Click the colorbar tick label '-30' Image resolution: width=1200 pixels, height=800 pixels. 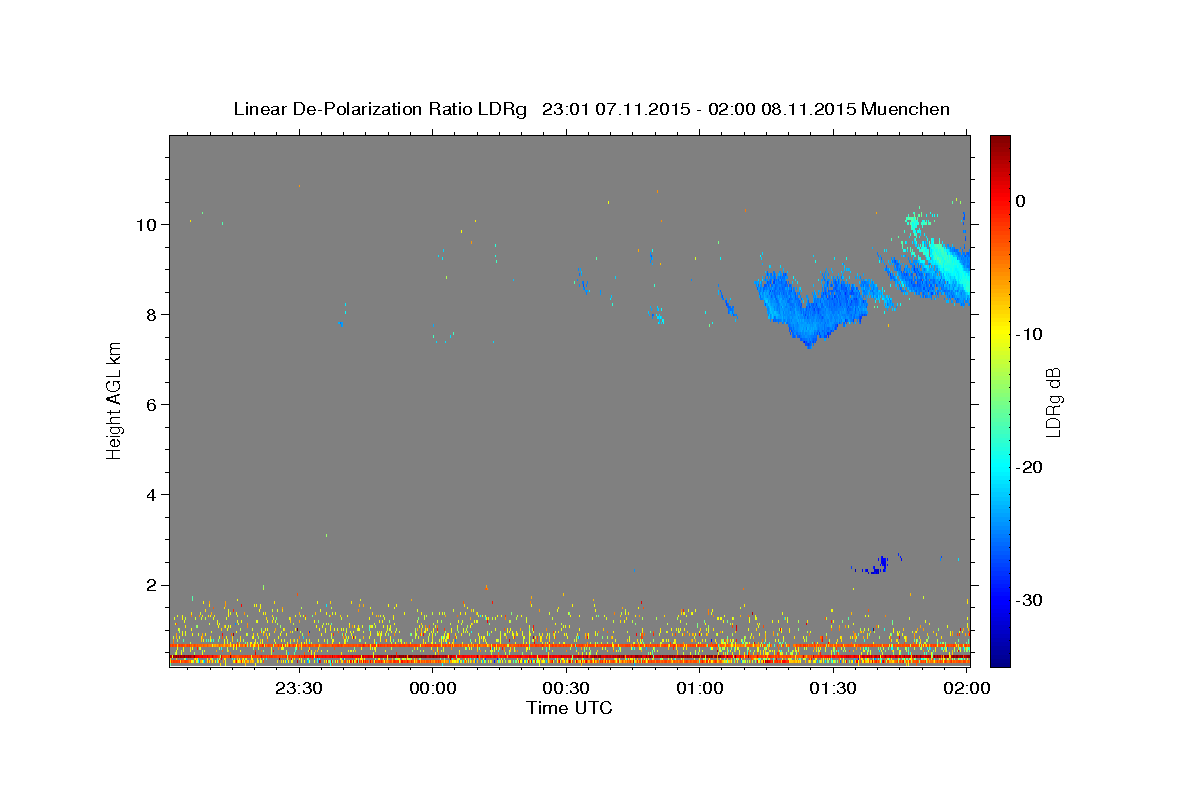click(1030, 600)
